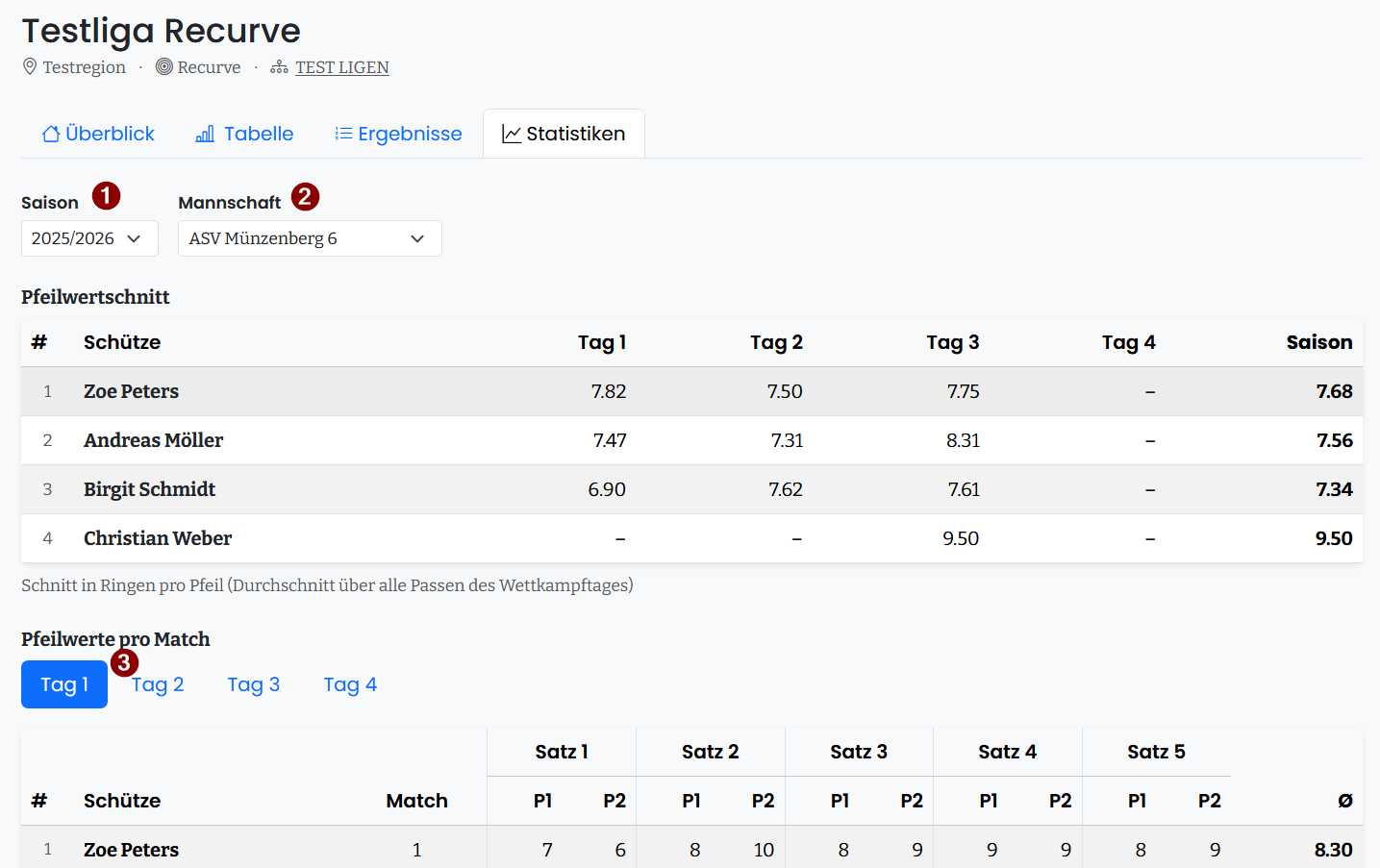Switch to the Tabelle tab
This screenshot has height=868, width=1380.
coord(244,134)
